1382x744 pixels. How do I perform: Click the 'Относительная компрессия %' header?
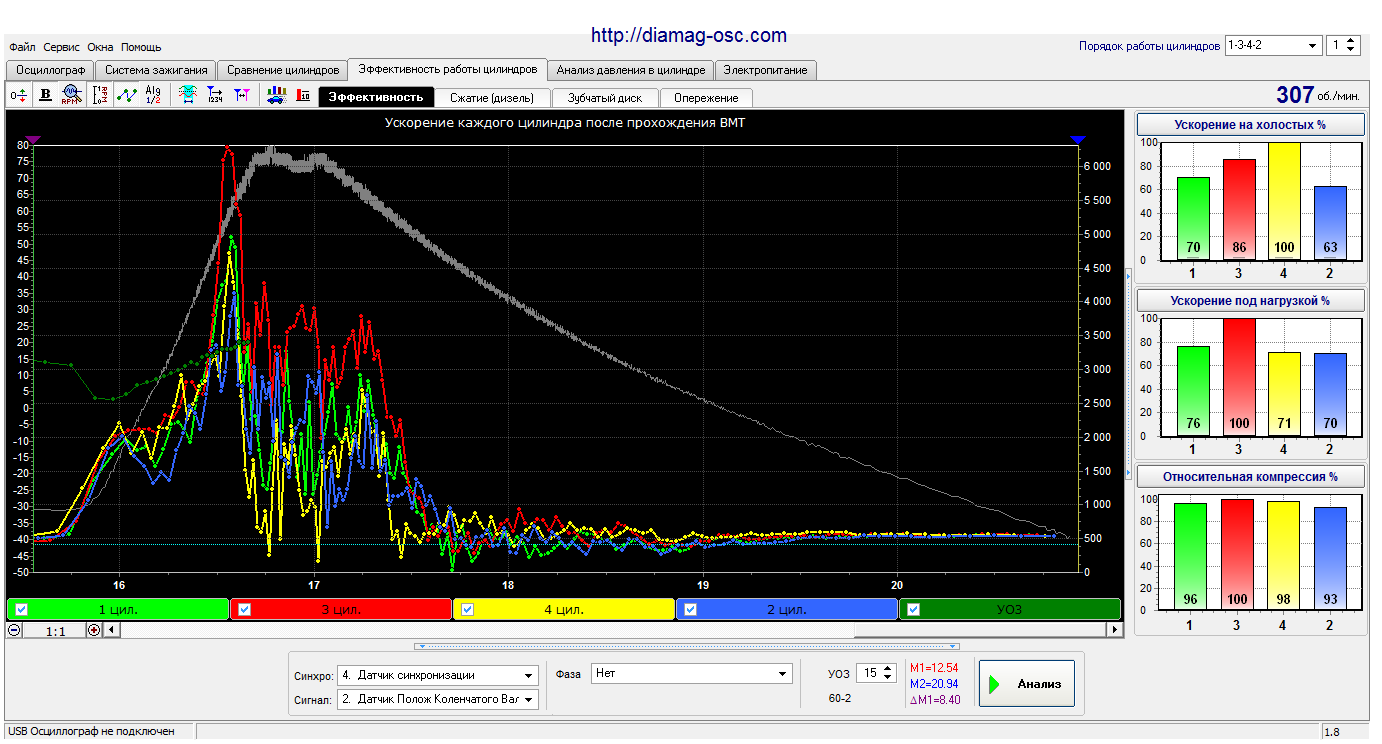(x=1250, y=476)
